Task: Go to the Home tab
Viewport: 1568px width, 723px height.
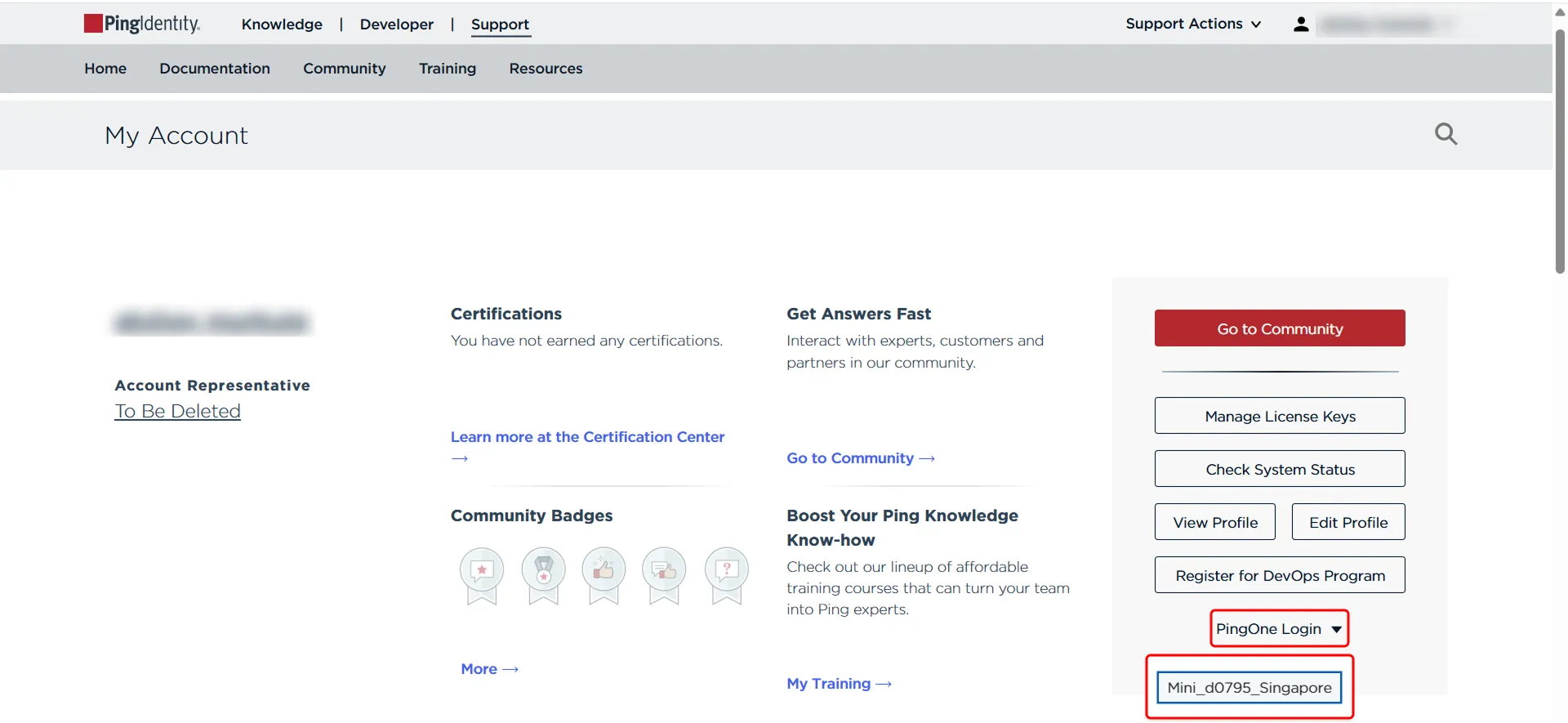Action: pos(105,69)
